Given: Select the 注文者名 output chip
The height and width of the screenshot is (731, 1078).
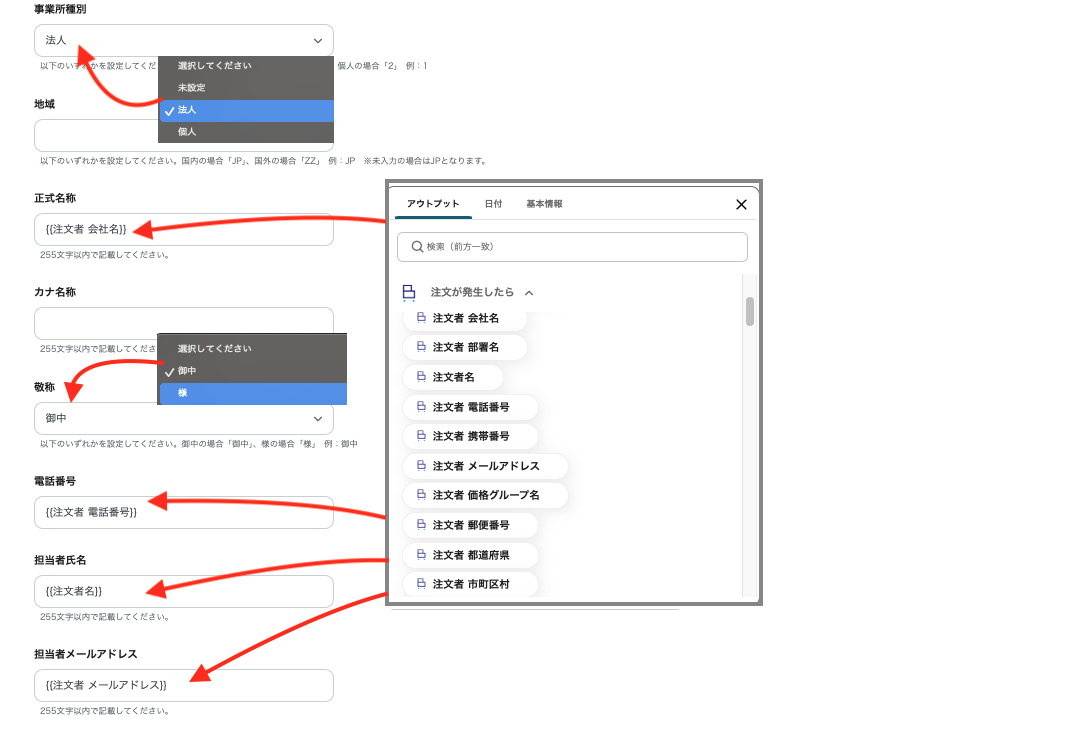Looking at the screenshot, I should [452, 377].
